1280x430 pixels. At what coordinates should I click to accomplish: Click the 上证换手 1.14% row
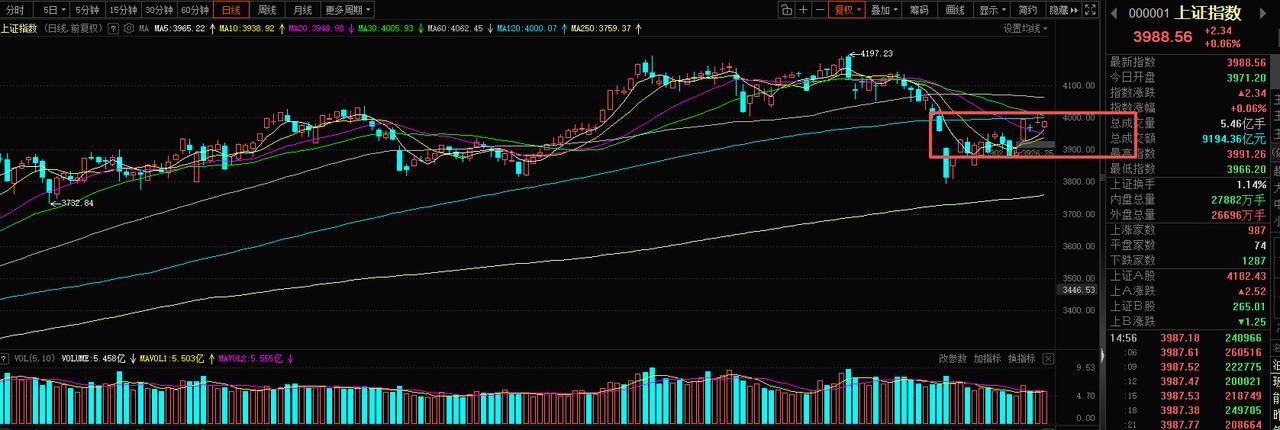(1187, 184)
